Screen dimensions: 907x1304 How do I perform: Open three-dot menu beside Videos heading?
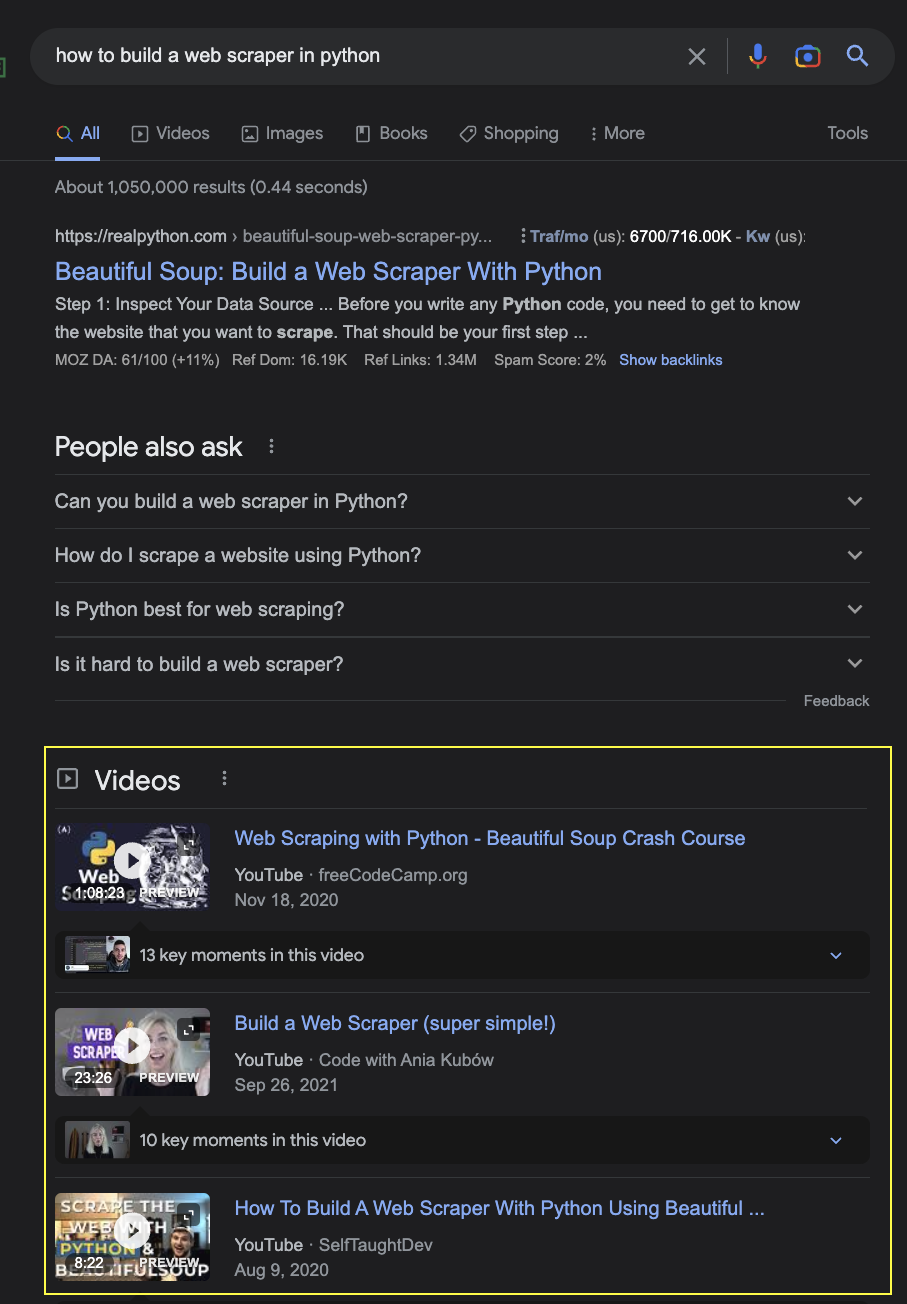coord(224,778)
